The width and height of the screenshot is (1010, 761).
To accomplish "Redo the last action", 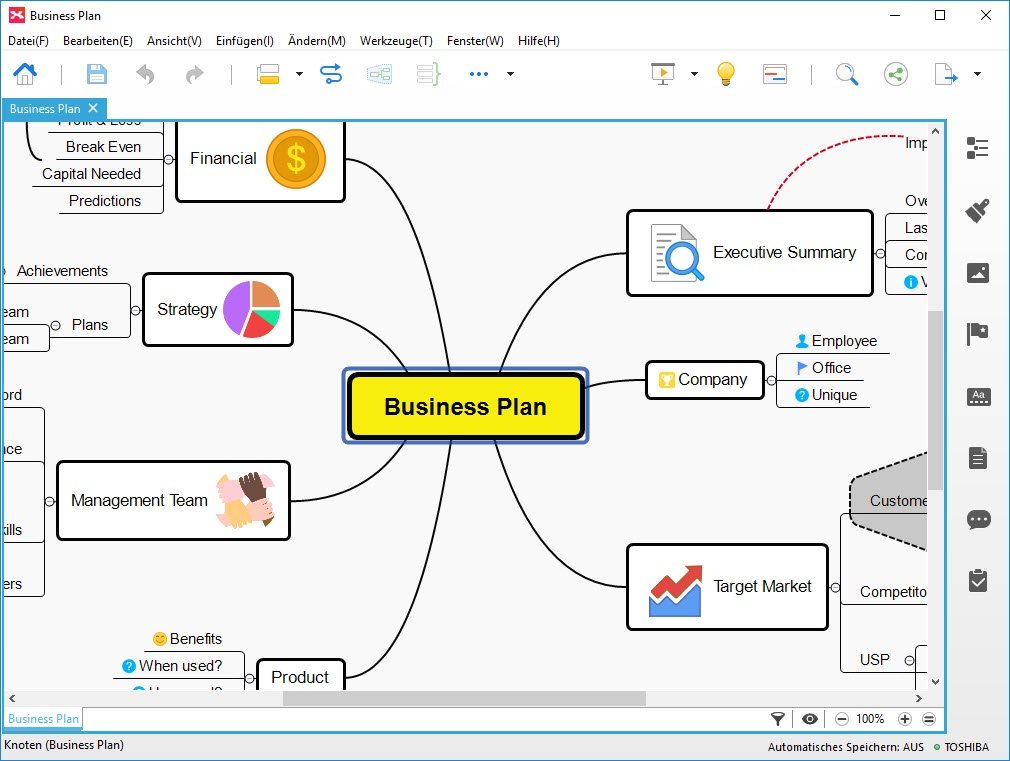I will (194, 75).
